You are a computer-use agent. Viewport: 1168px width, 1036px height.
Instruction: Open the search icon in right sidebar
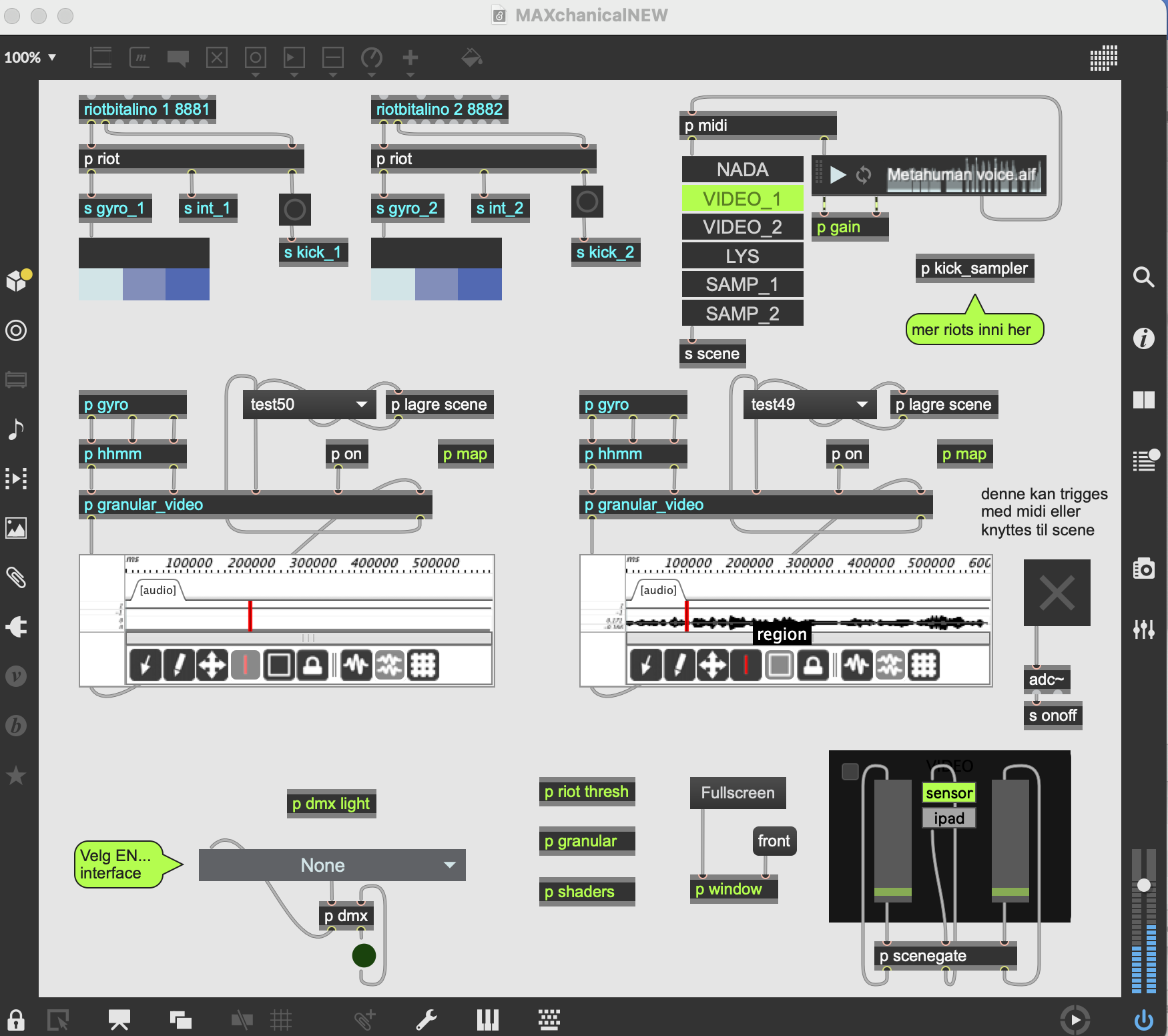(1143, 276)
